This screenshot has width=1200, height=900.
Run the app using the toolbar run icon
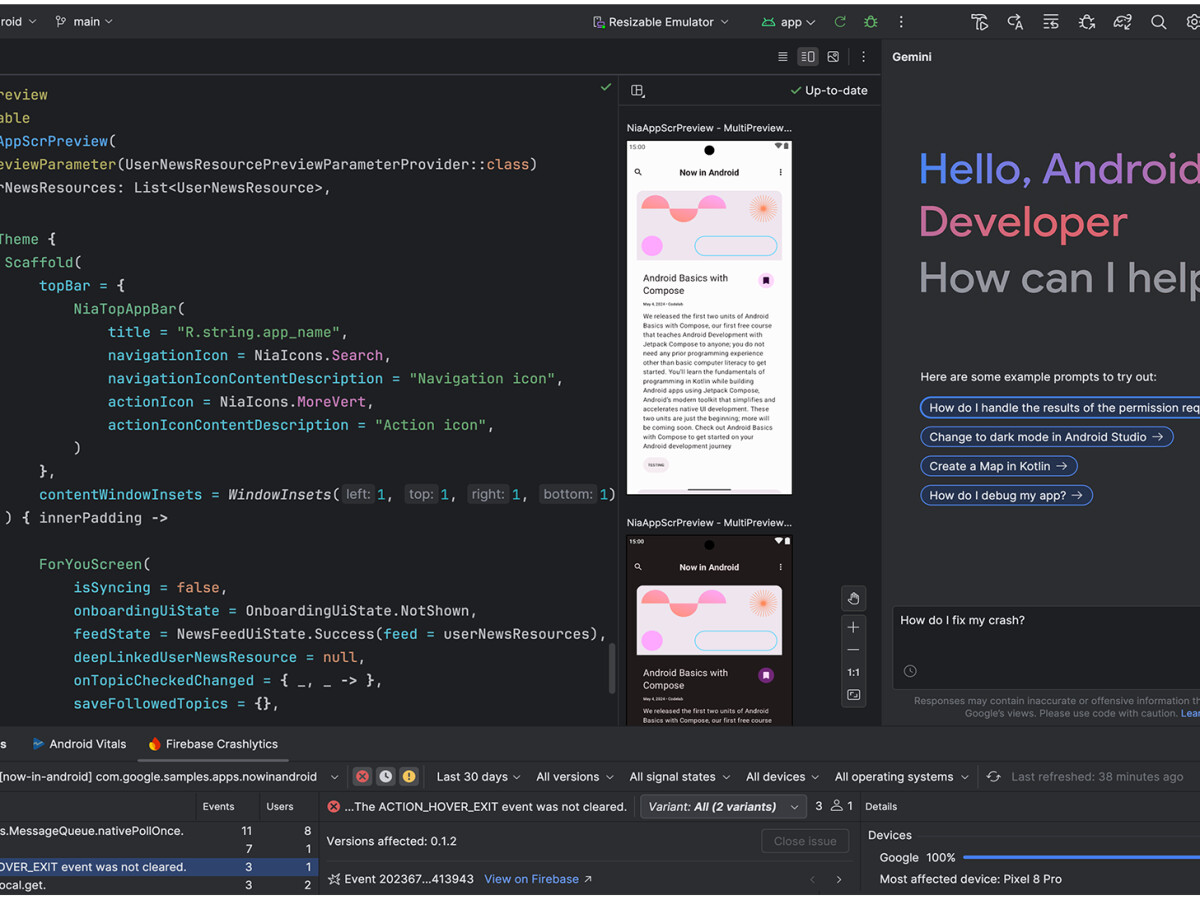[840, 21]
